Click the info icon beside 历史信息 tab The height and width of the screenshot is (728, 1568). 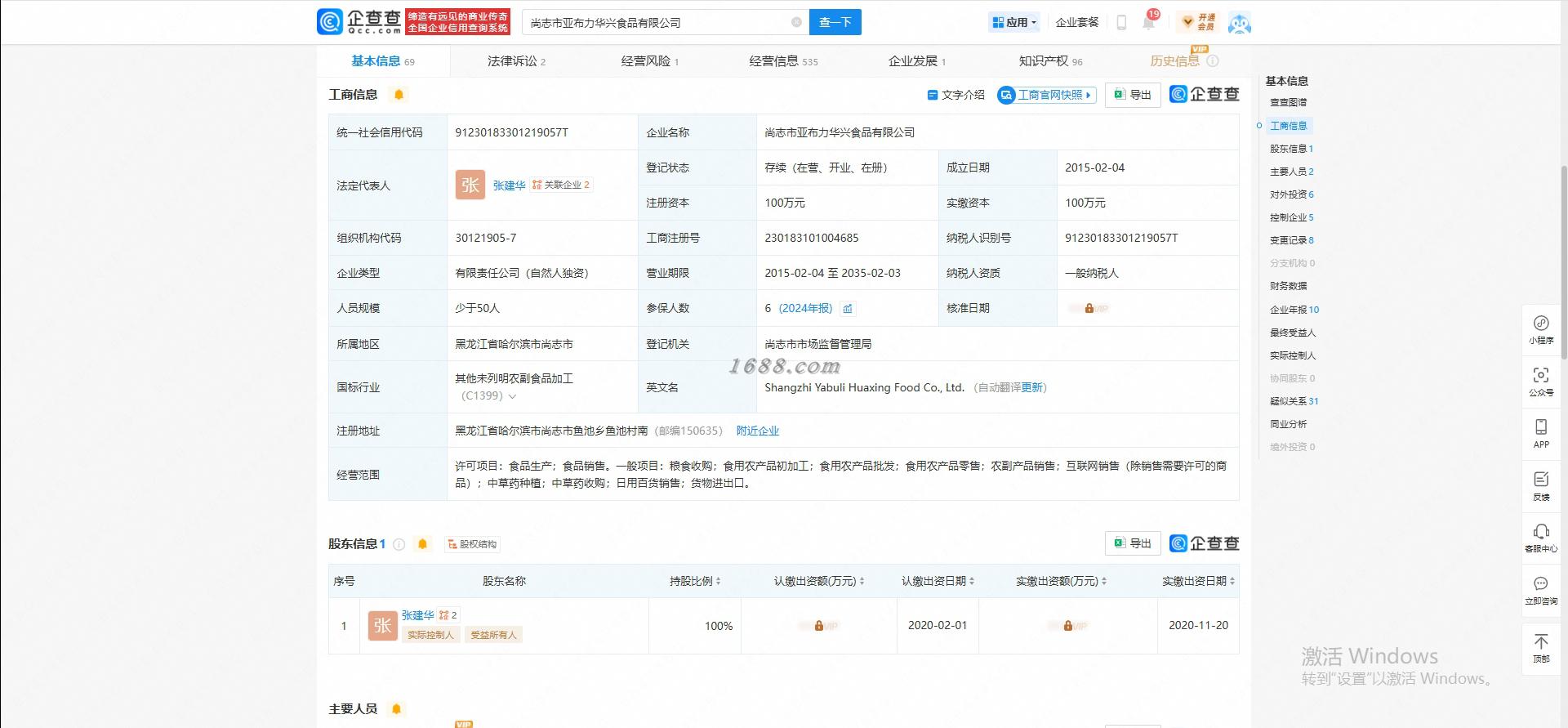coord(1213,61)
